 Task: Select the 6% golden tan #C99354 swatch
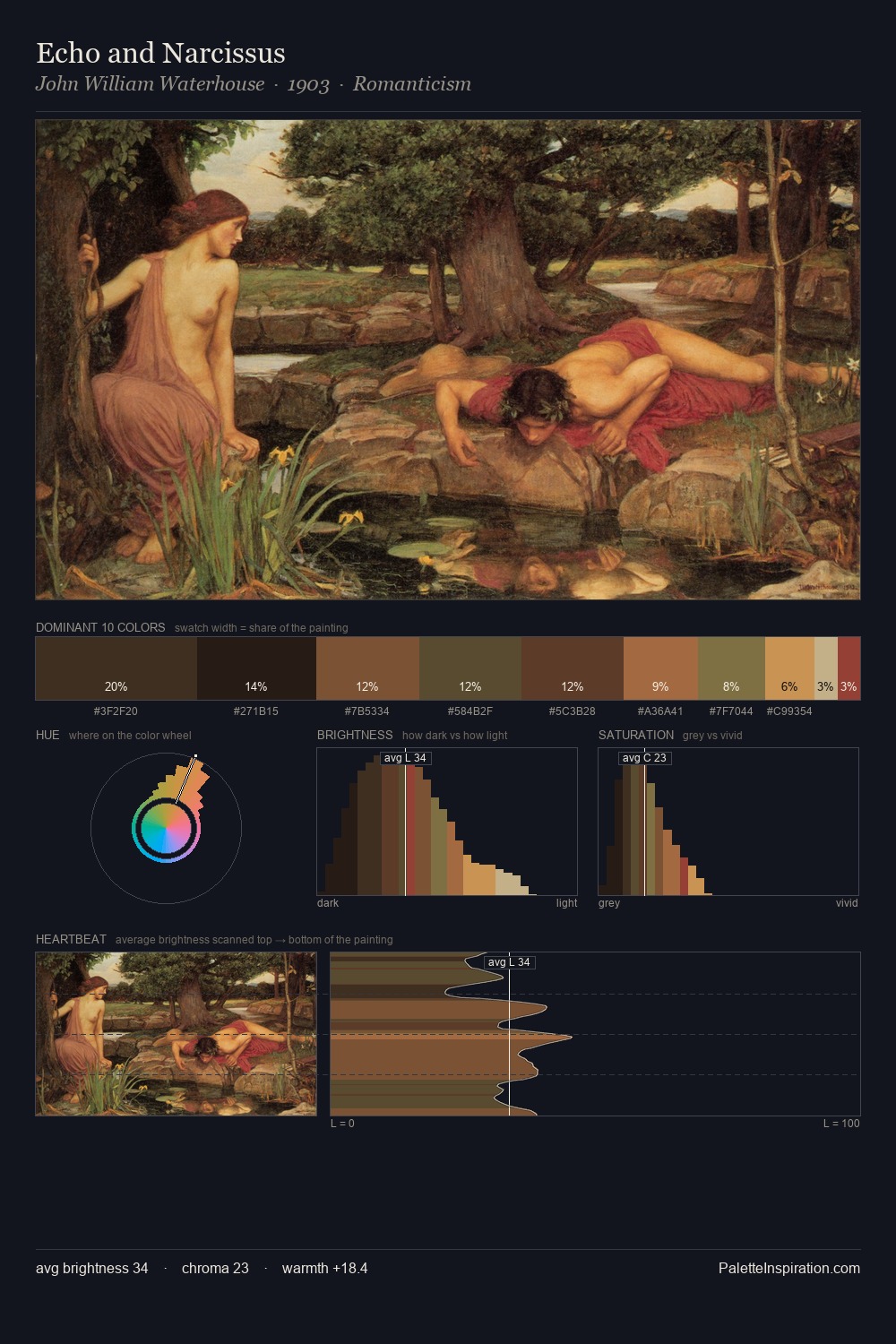click(x=789, y=668)
